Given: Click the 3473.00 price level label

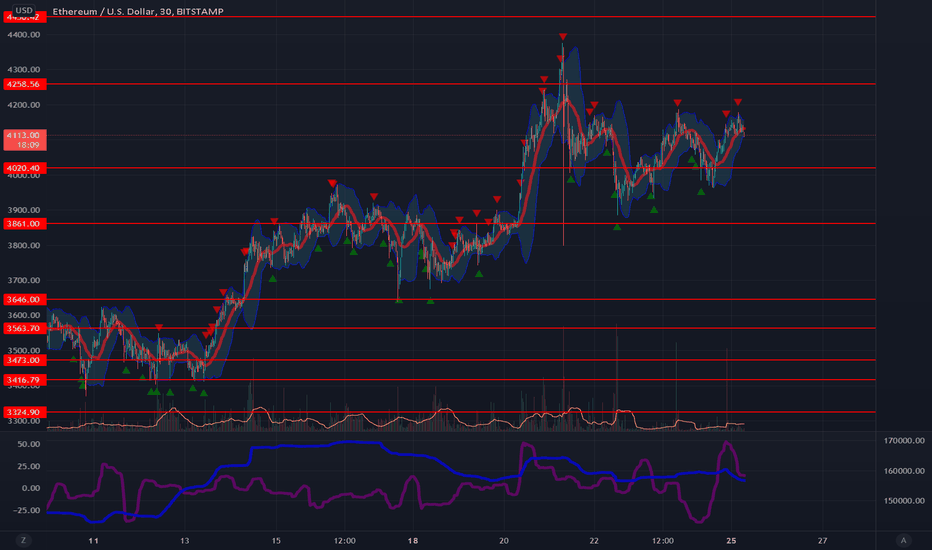Looking at the screenshot, I should [24, 360].
